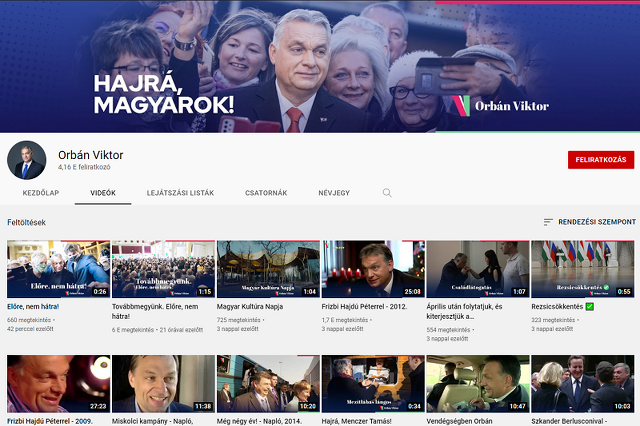Click the 725 megtekintés view count
The width and height of the screenshot is (640, 426).
(x=239, y=320)
